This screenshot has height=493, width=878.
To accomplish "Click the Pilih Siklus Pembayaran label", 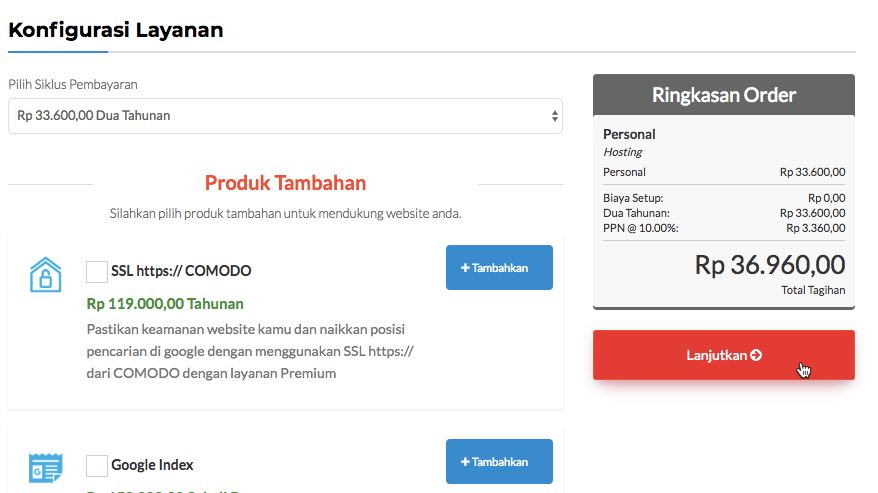I will point(73,84).
